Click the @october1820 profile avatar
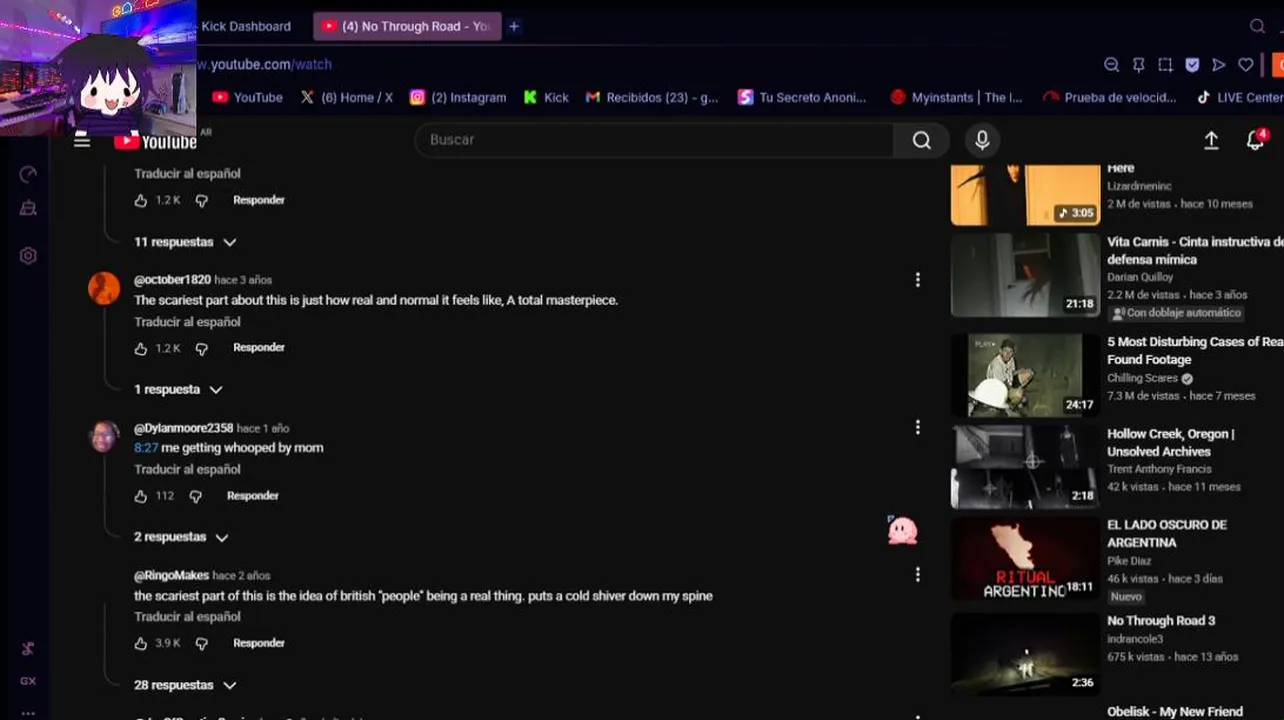 [104, 288]
